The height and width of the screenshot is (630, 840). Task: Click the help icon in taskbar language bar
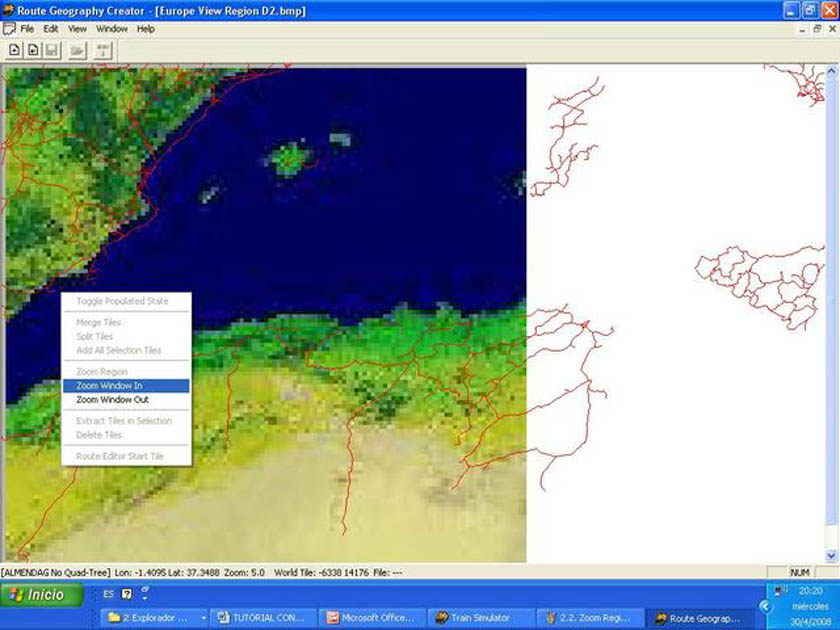(127, 594)
